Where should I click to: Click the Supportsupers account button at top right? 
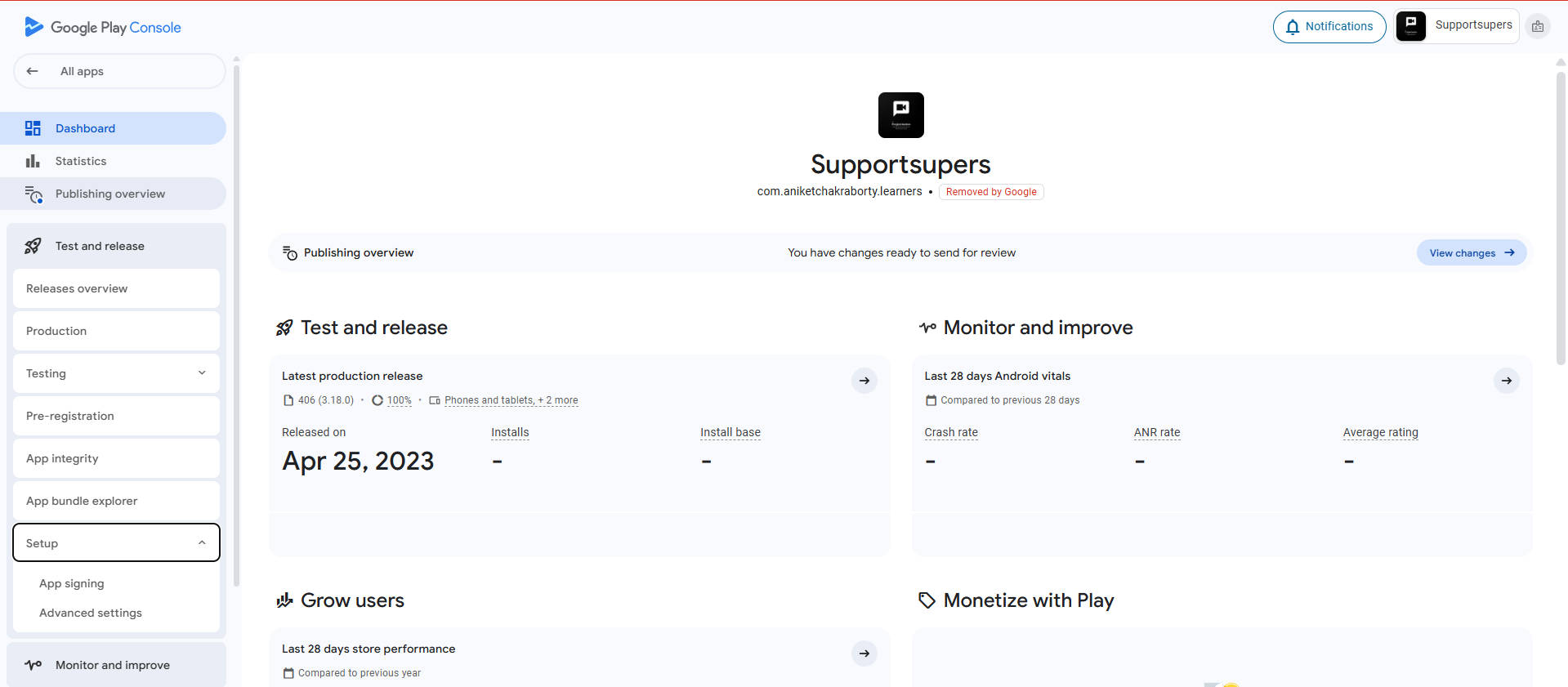[x=1457, y=26]
